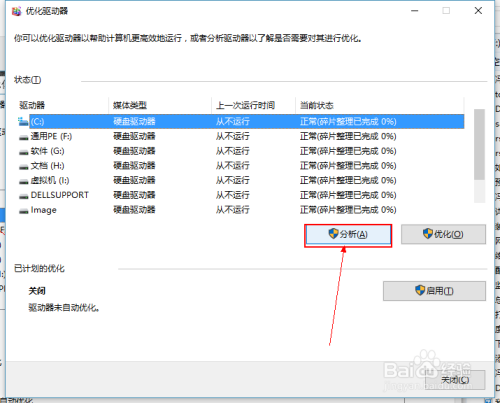Viewport: 500px width, 403px height.
Task: Minimize the 优化驱动器 window
Action: click(x=414, y=11)
